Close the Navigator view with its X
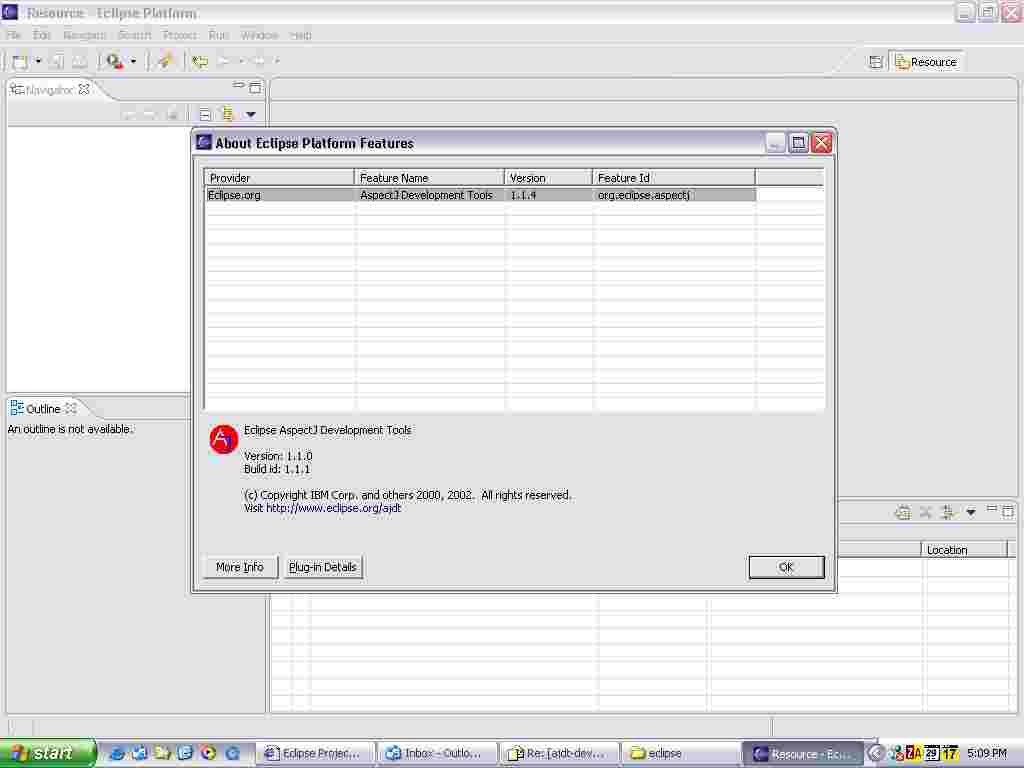 pos(84,89)
